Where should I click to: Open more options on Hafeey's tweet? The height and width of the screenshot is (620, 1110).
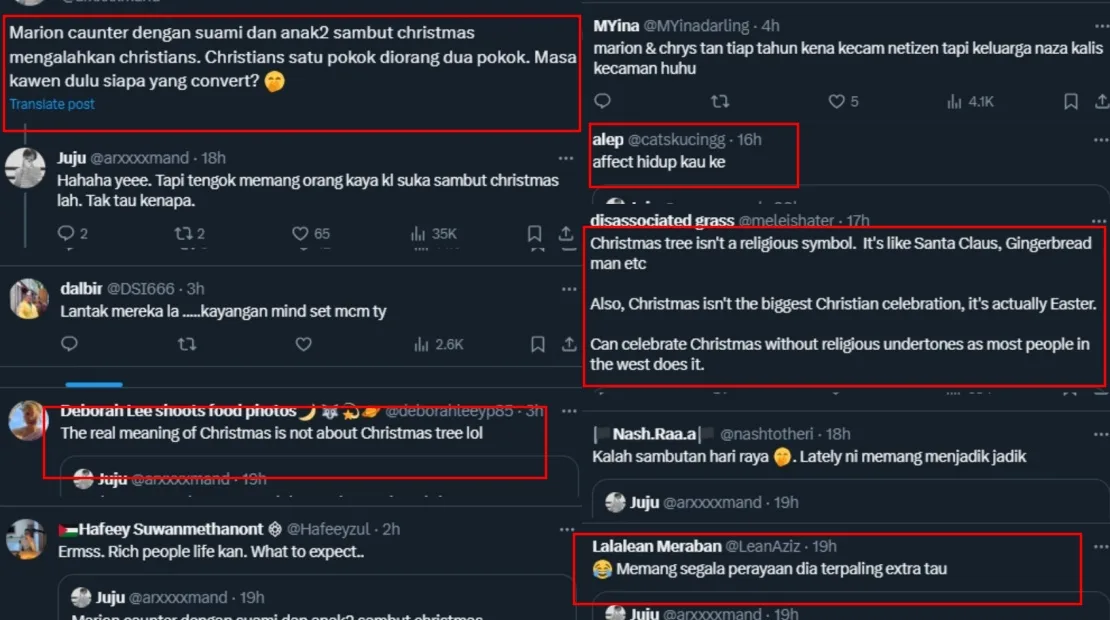[568, 529]
